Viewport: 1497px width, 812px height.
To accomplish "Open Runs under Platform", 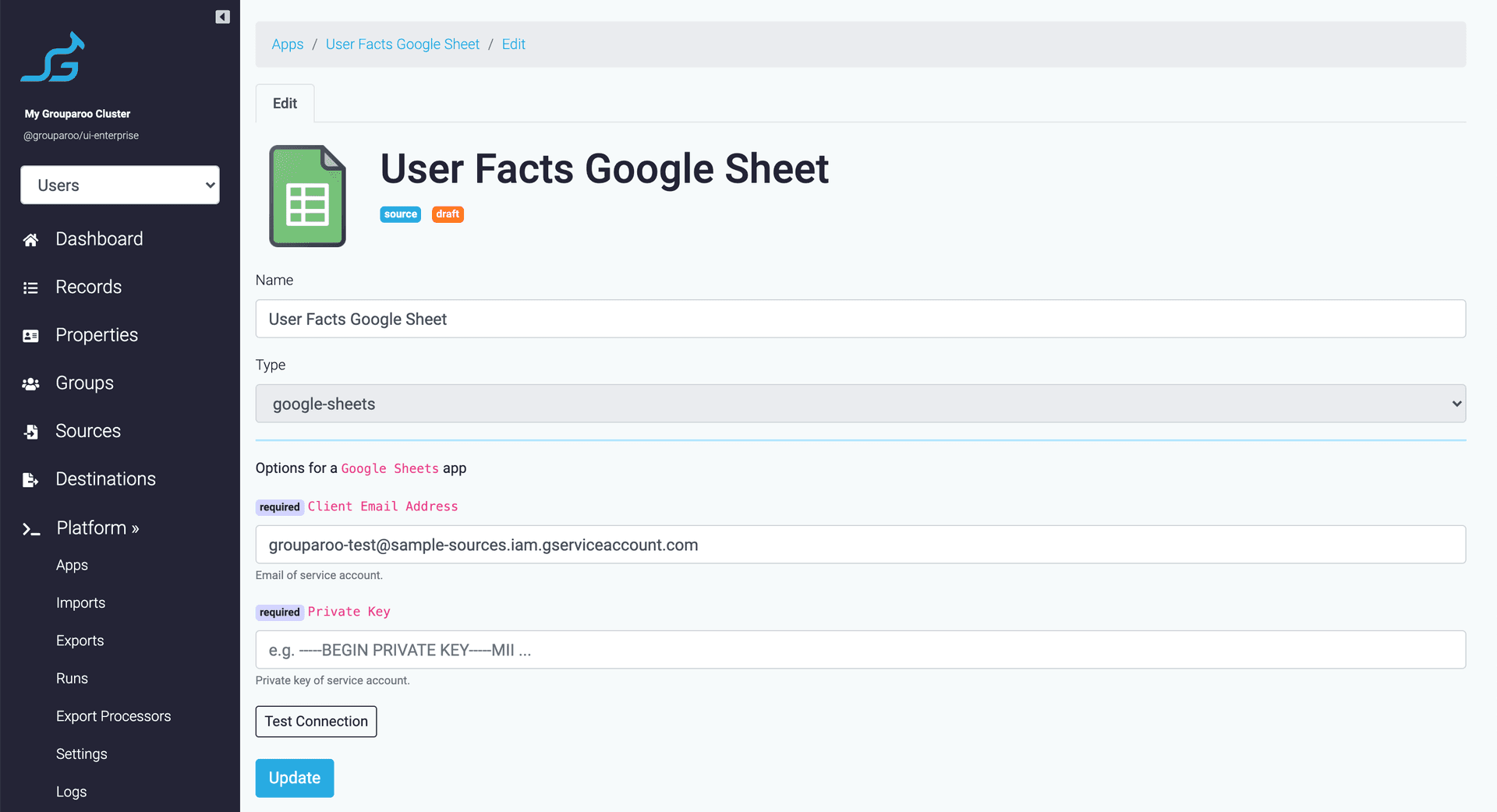I will click(x=72, y=678).
